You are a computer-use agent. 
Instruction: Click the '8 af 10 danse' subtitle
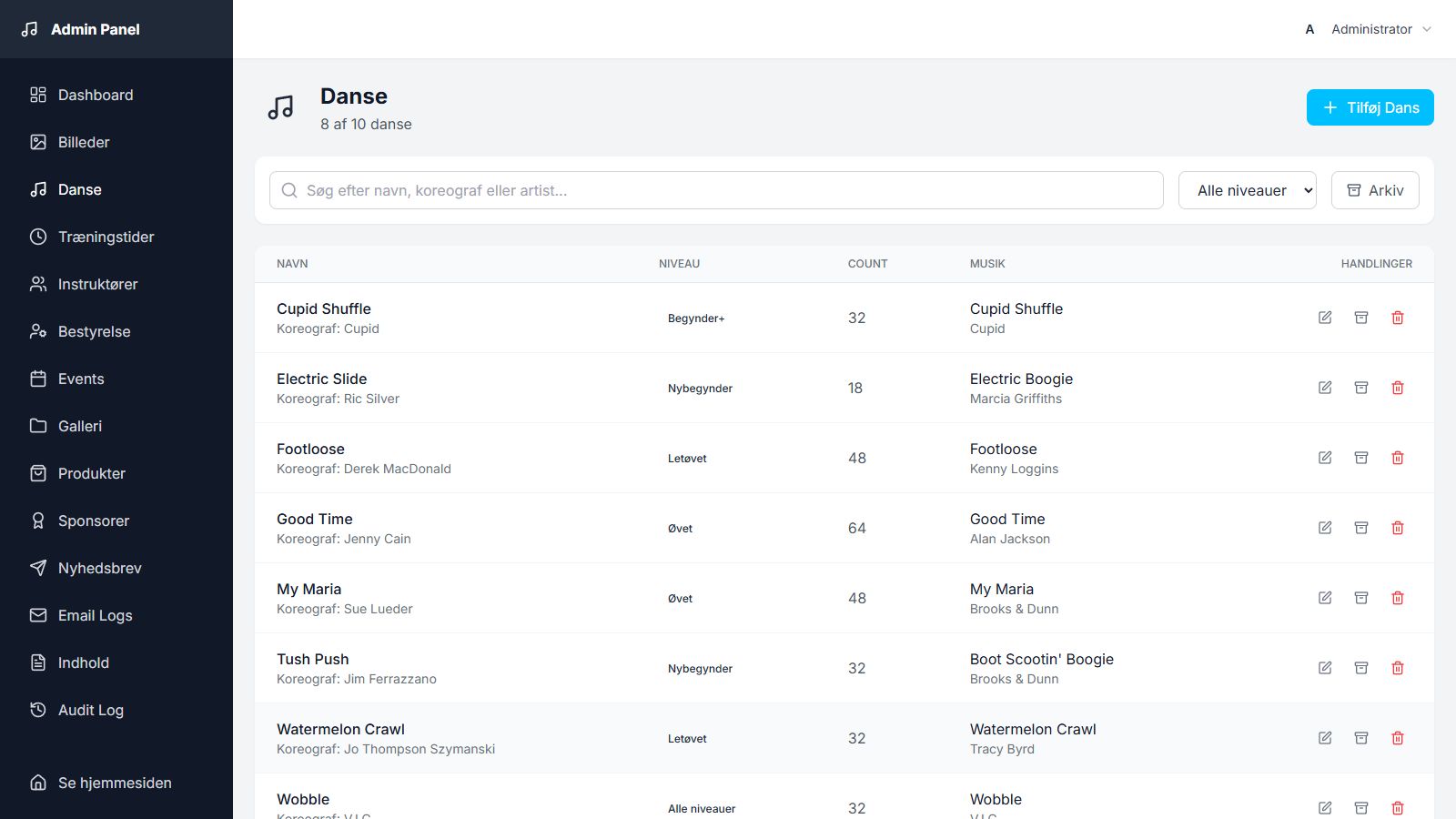click(x=366, y=124)
